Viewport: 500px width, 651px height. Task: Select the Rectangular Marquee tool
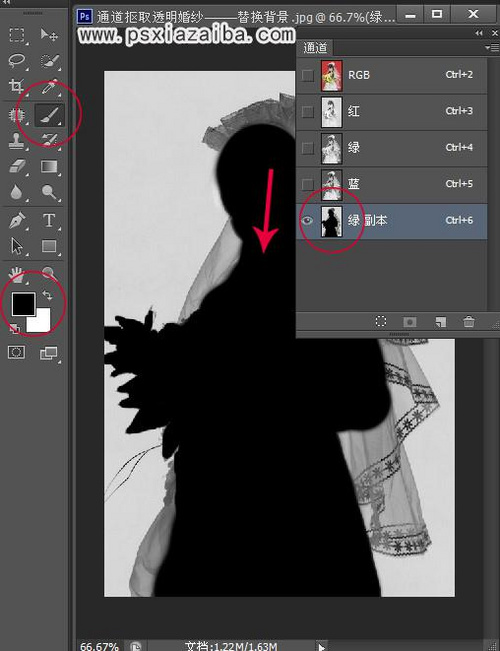[x=17, y=35]
